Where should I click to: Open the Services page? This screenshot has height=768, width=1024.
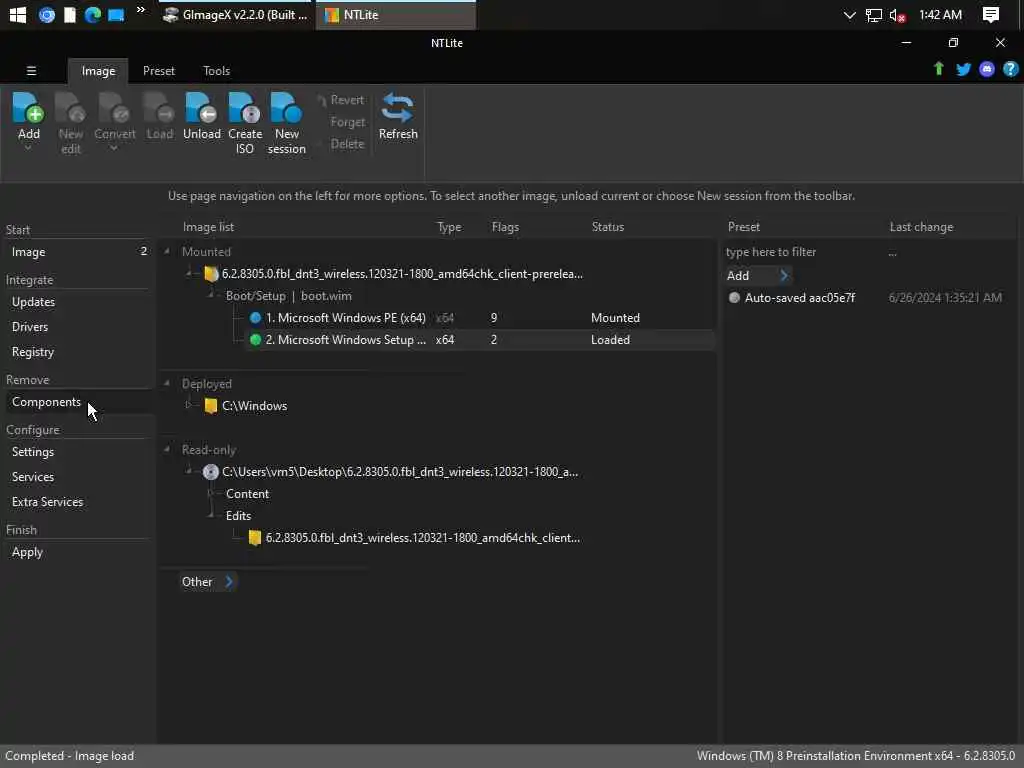(x=33, y=477)
